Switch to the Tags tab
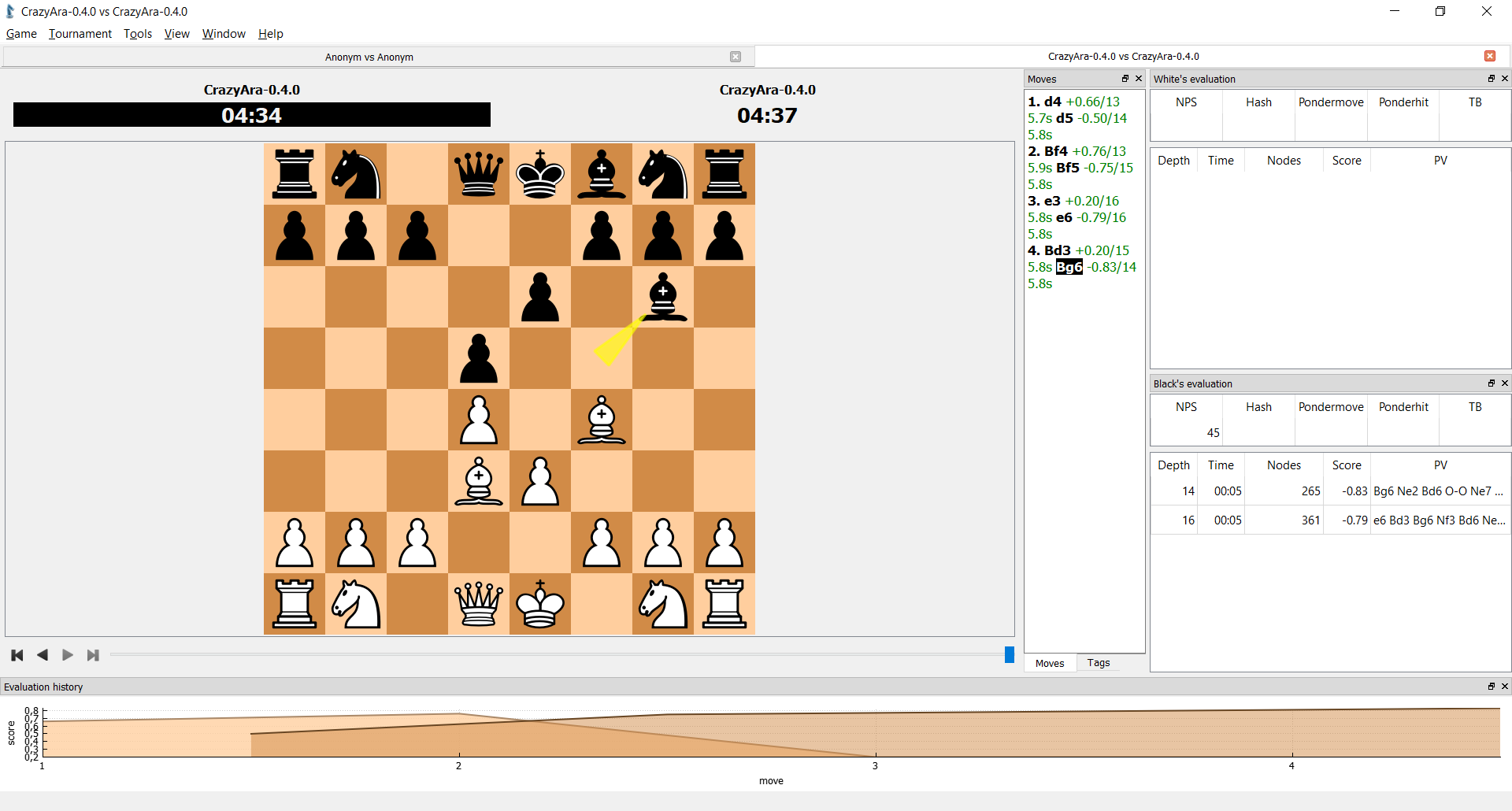Viewport: 1512px width, 811px height. 1099,663
